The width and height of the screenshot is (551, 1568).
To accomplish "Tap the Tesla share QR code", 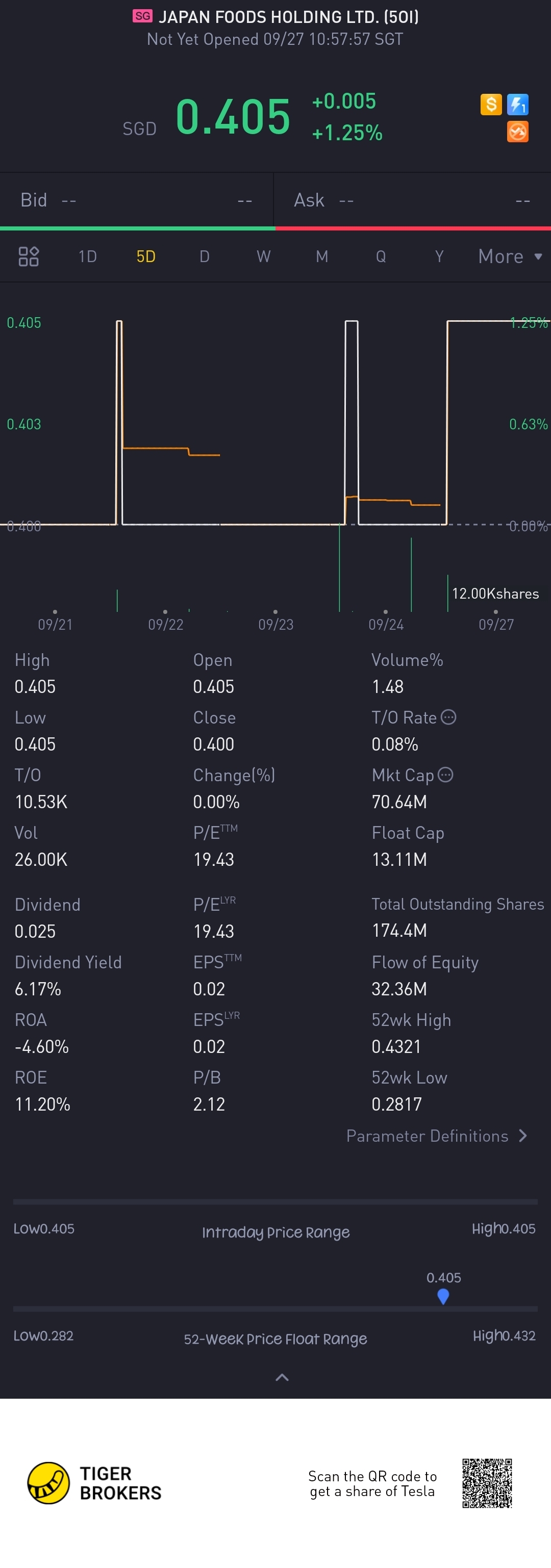I will click(x=487, y=1483).
